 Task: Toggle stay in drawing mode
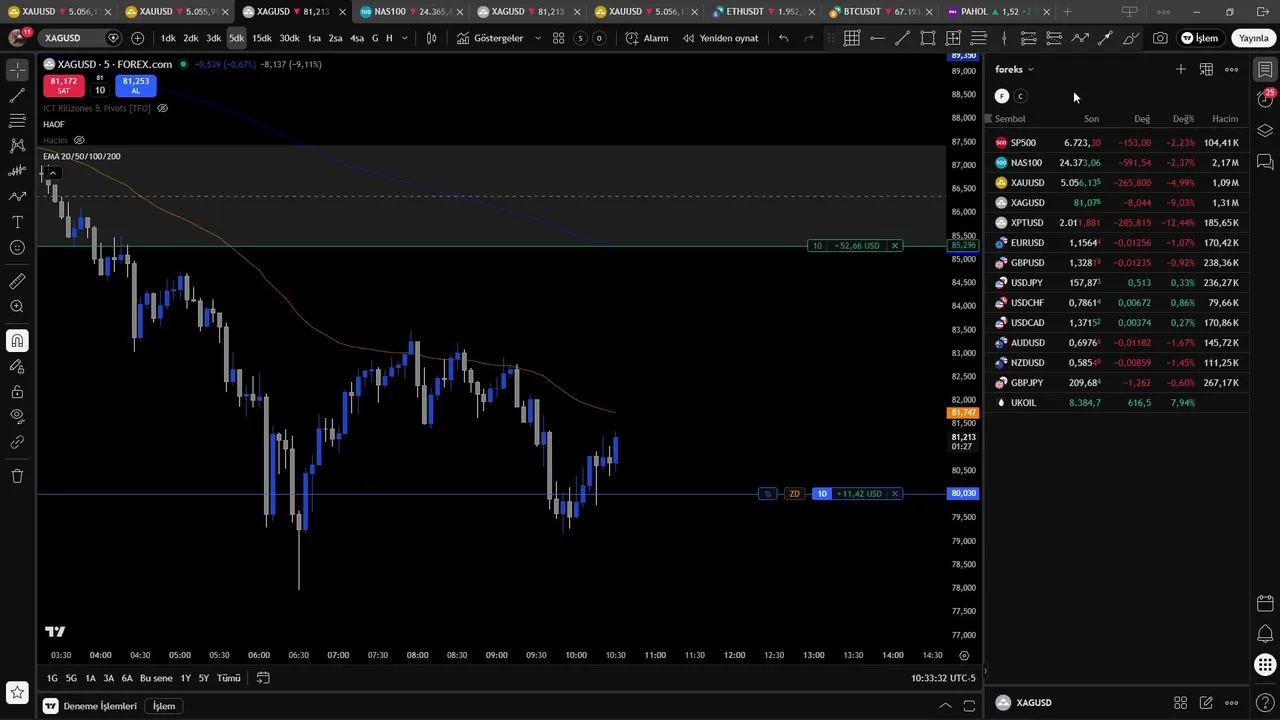[17, 366]
